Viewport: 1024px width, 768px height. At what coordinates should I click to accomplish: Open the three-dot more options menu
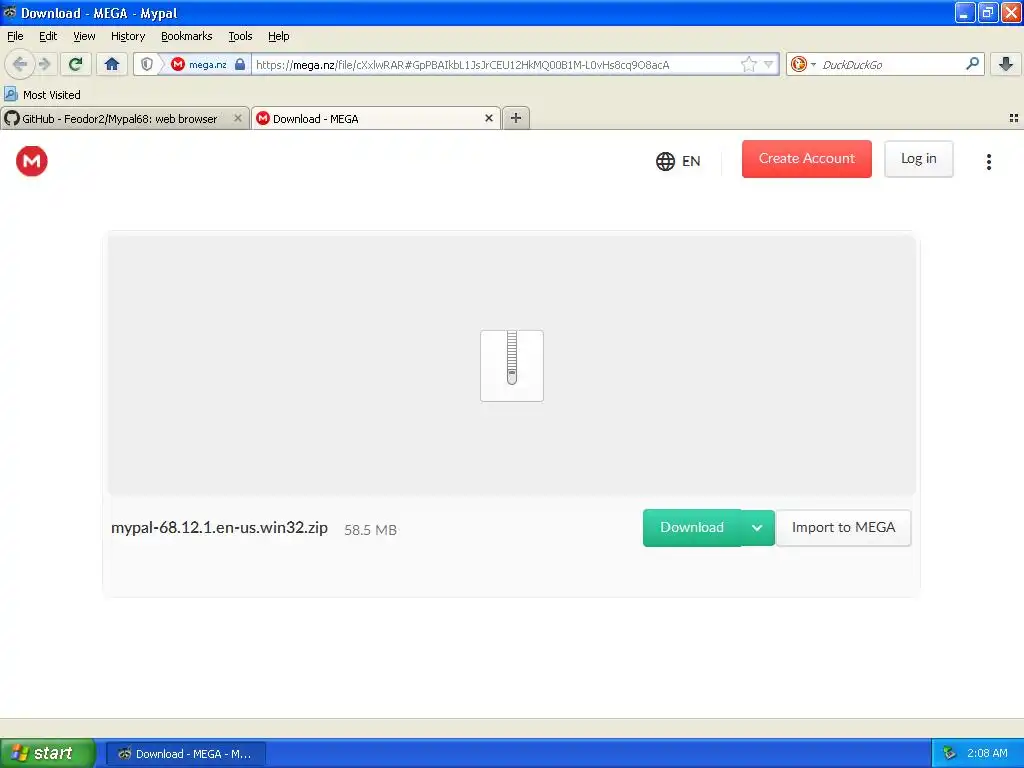(x=989, y=161)
